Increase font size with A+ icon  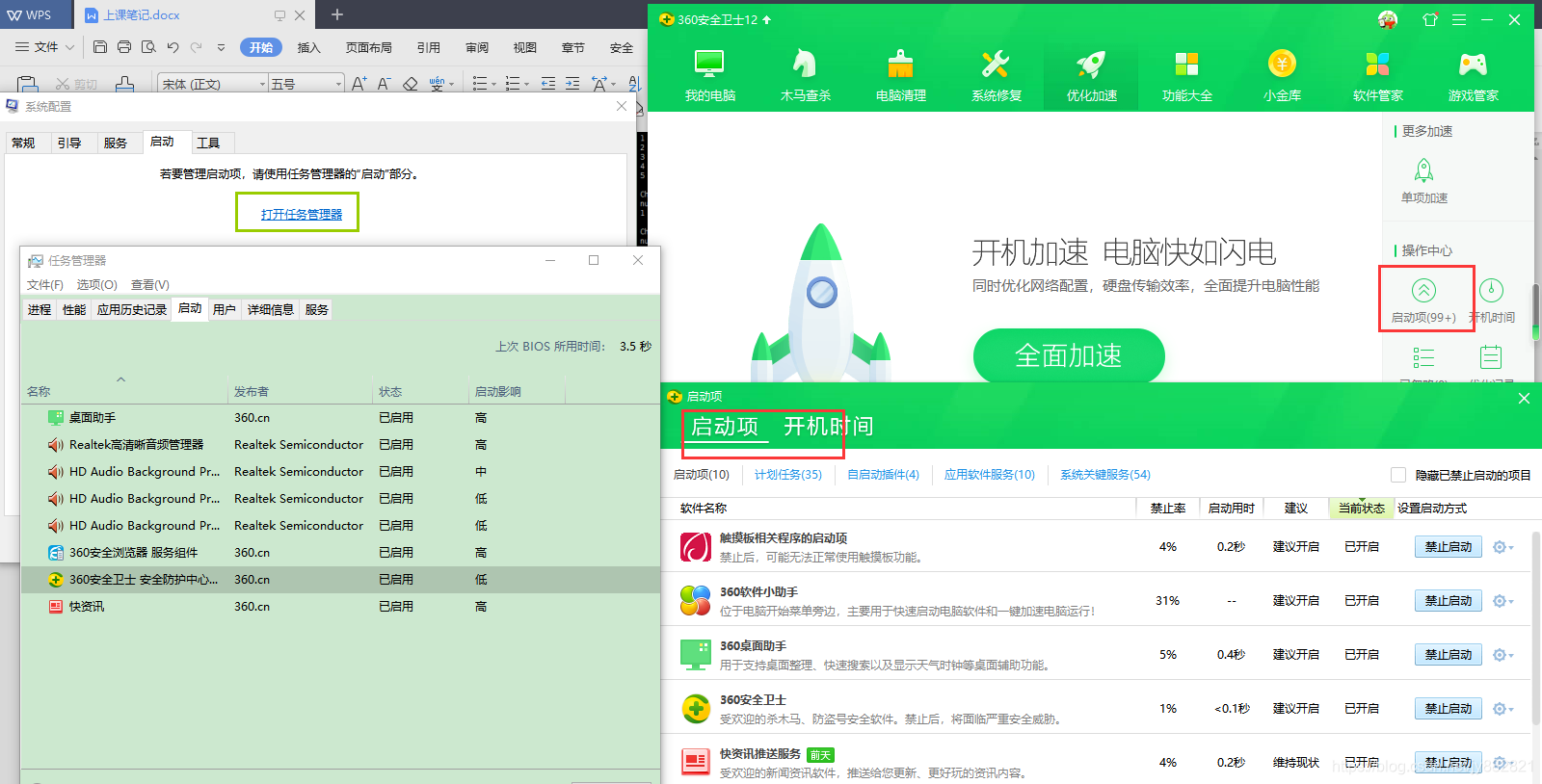tap(359, 84)
